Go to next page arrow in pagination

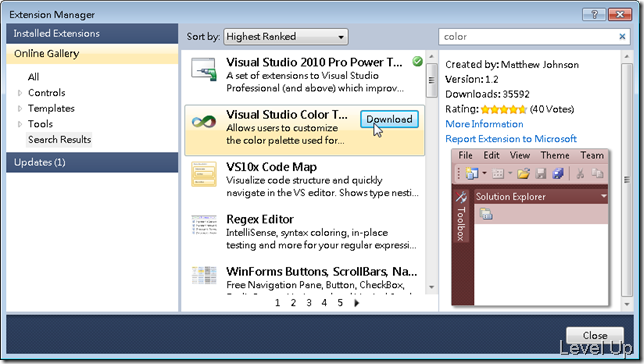pos(356,303)
